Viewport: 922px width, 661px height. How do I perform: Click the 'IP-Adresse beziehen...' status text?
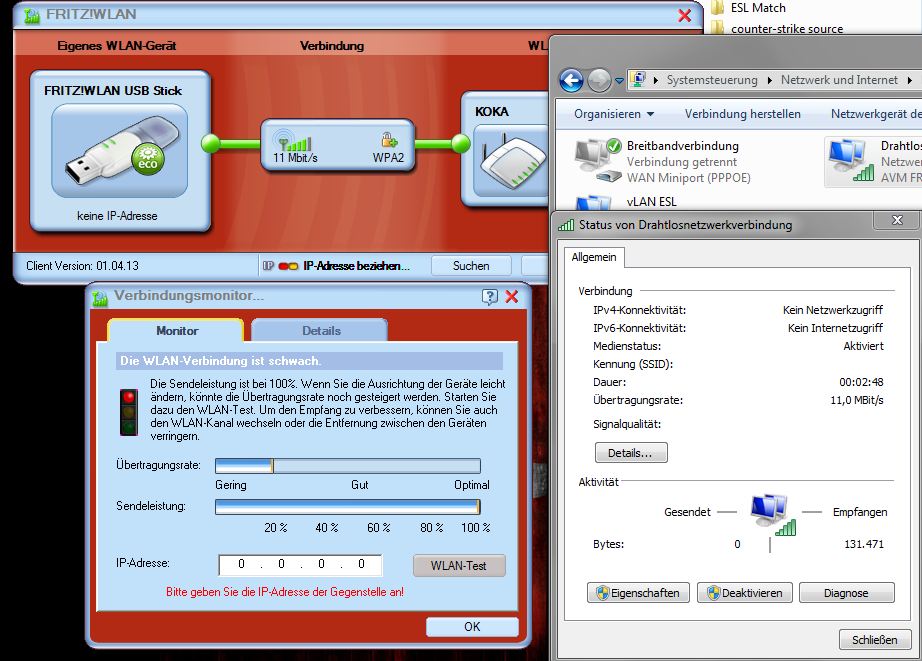(356, 266)
